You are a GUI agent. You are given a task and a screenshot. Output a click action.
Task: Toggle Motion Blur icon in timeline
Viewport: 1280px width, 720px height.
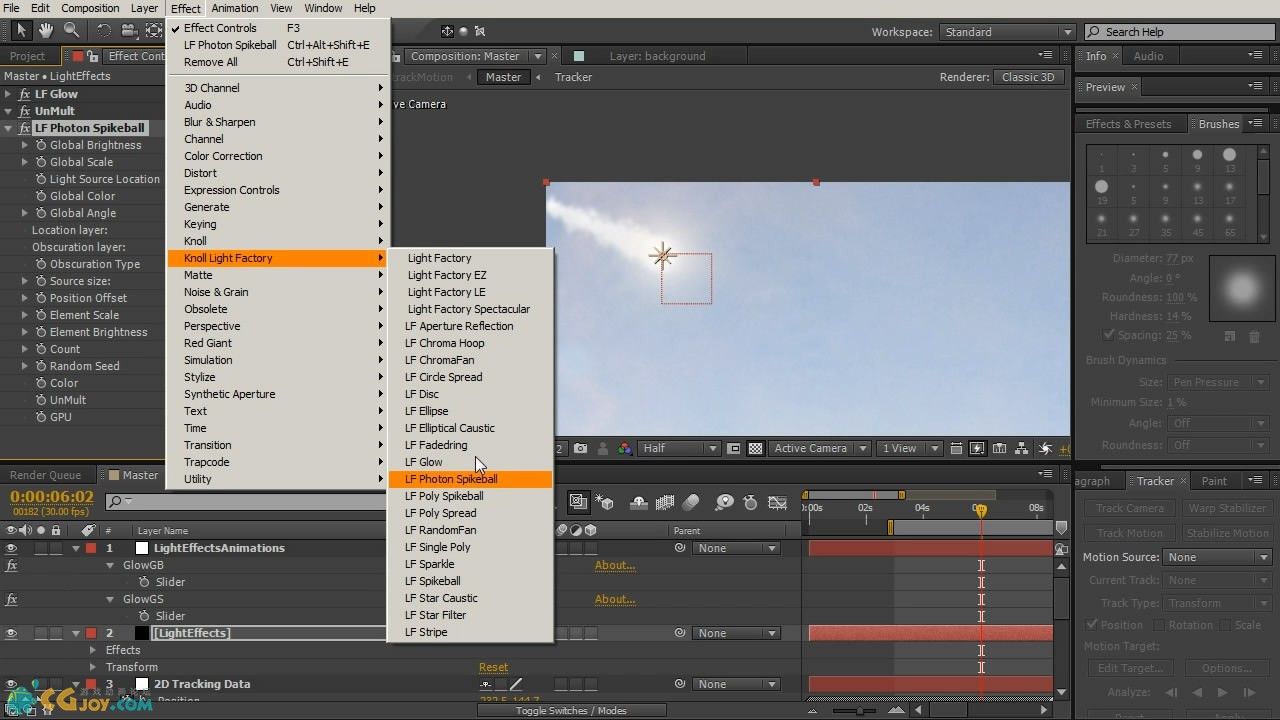pyautogui.click(x=691, y=502)
